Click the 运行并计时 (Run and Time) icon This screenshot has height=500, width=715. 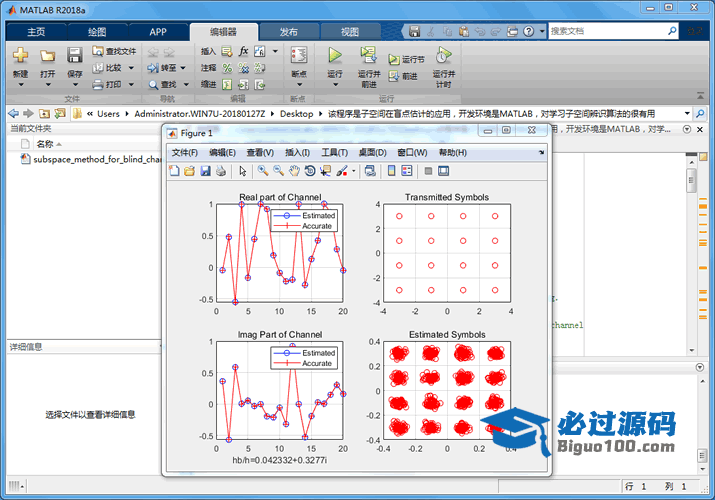(x=443, y=55)
